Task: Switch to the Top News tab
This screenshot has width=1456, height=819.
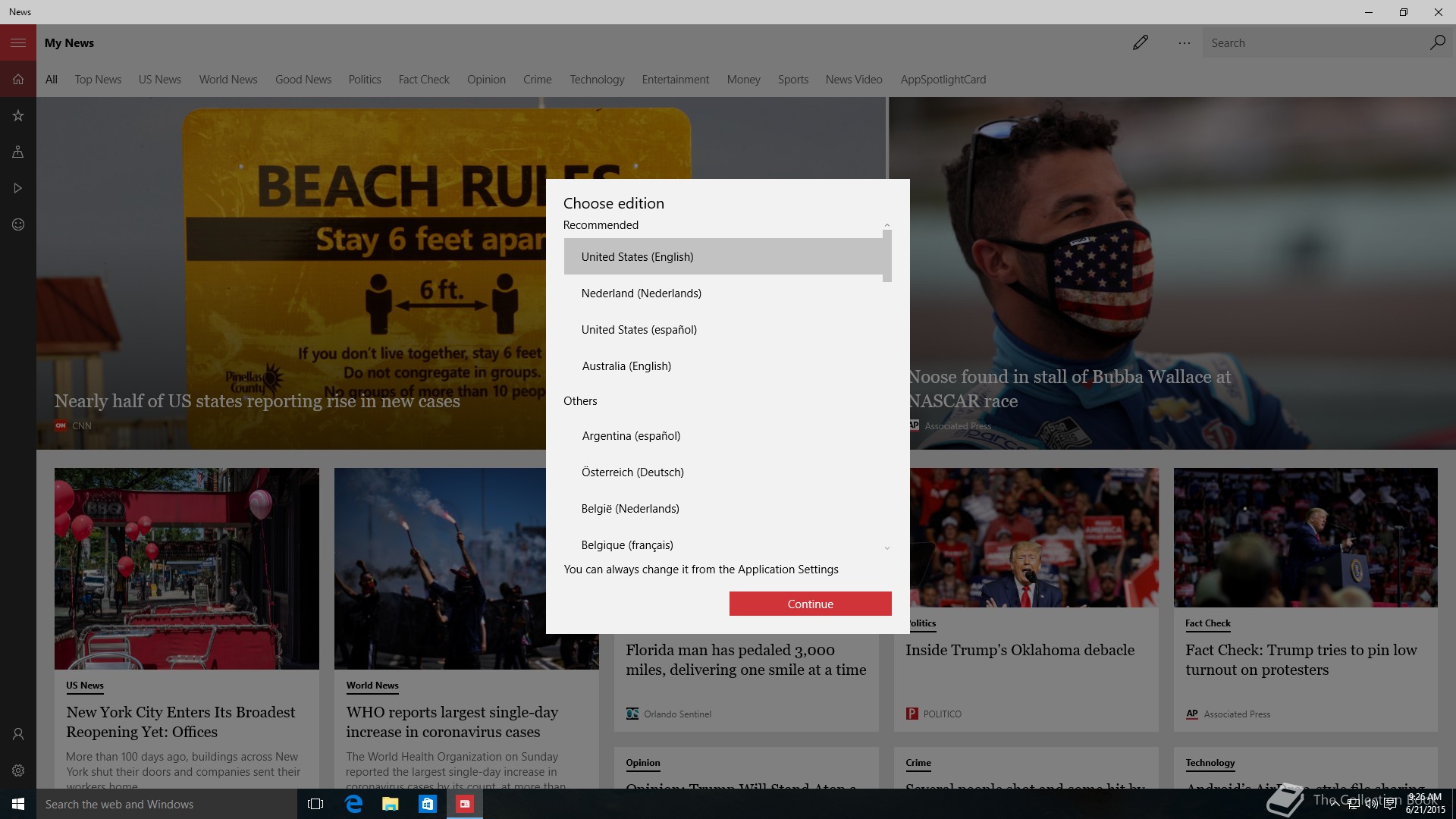Action: tap(98, 80)
